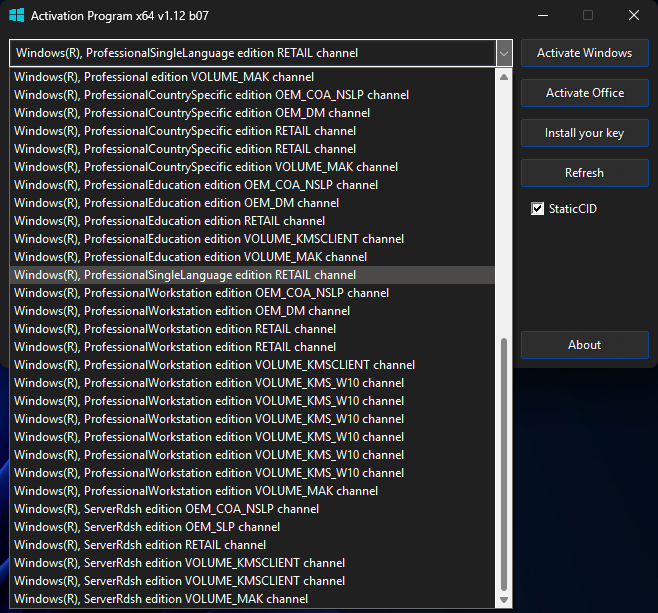Select ProfessionalEducation edition RETAIL channel
The height and width of the screenshot is (613, 658).
pyautogui.click(x=252, y=221)
